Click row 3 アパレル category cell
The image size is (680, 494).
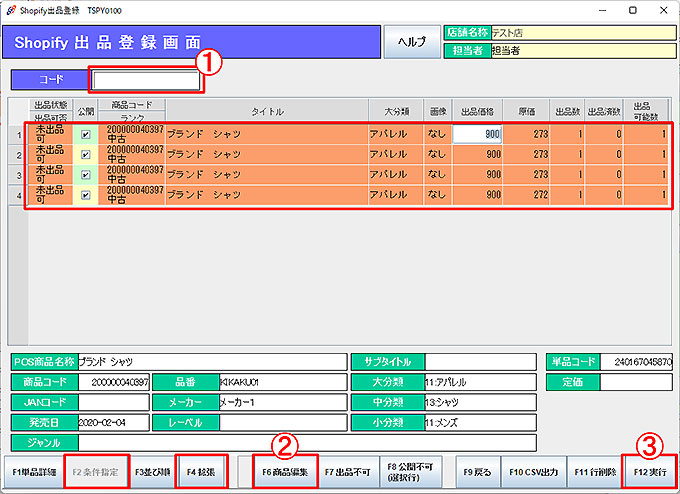396,175
